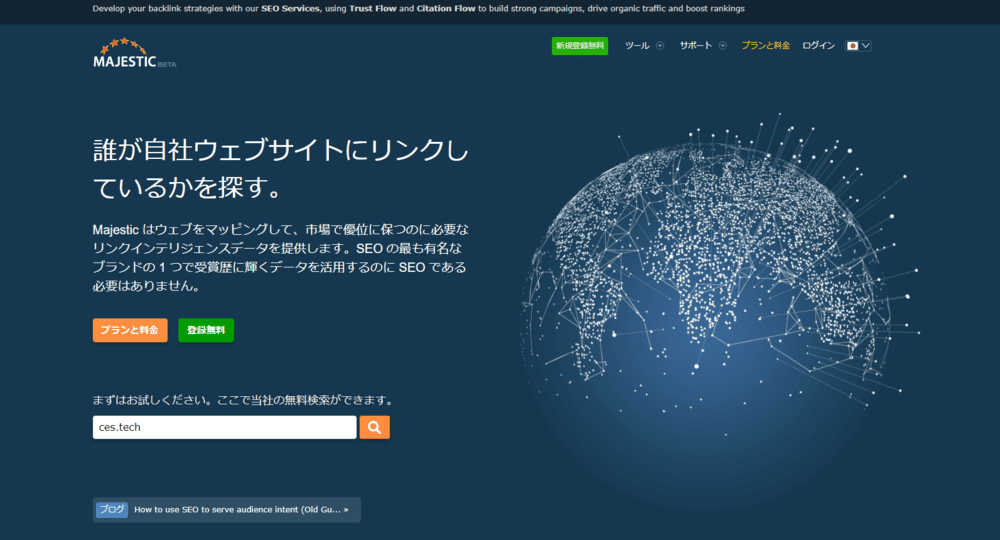Open the blog post How to use SEO
This screenshot has width=1000, height=540.
click(x=241, y=509)
